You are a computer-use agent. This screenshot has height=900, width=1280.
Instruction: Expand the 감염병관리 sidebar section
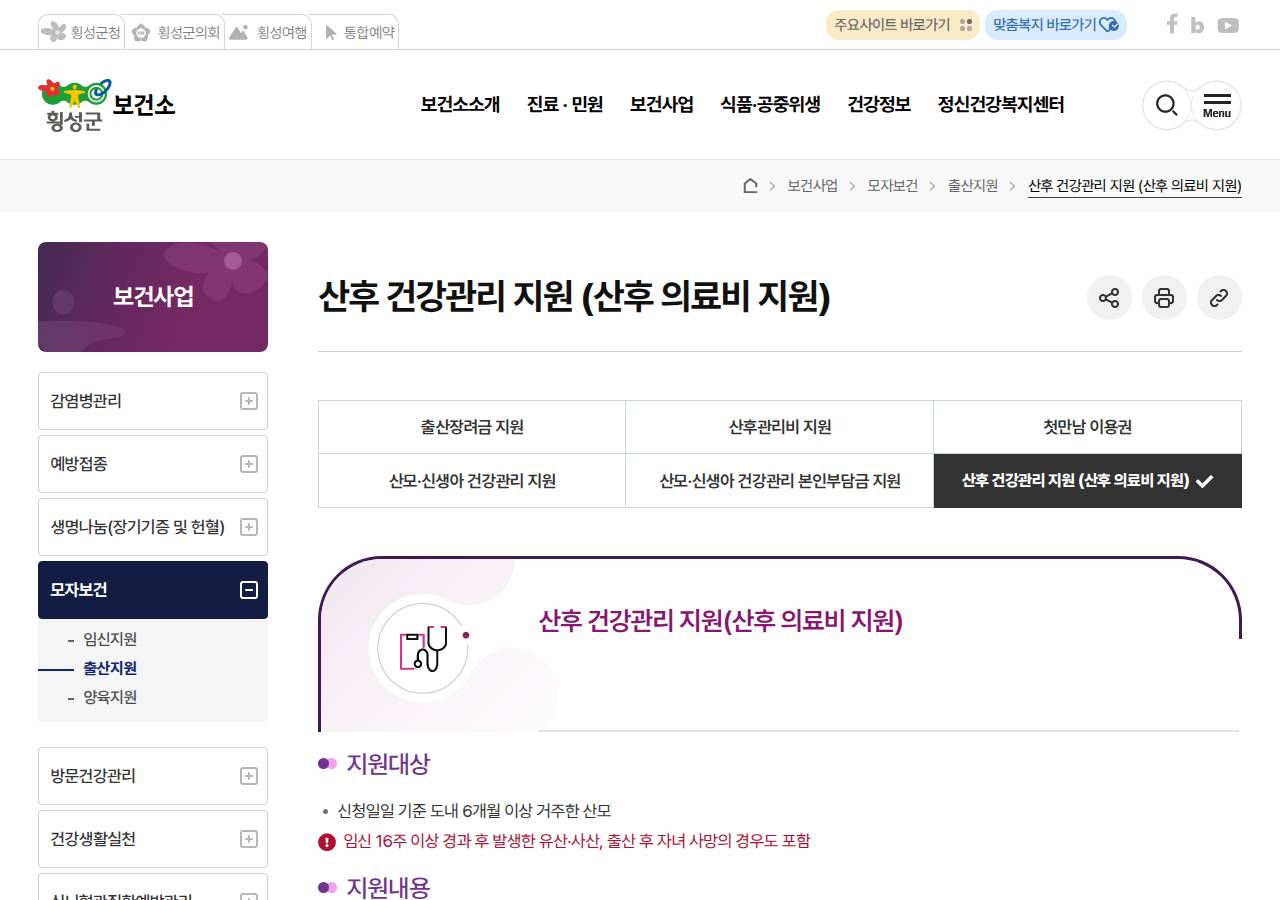(153, 401)
